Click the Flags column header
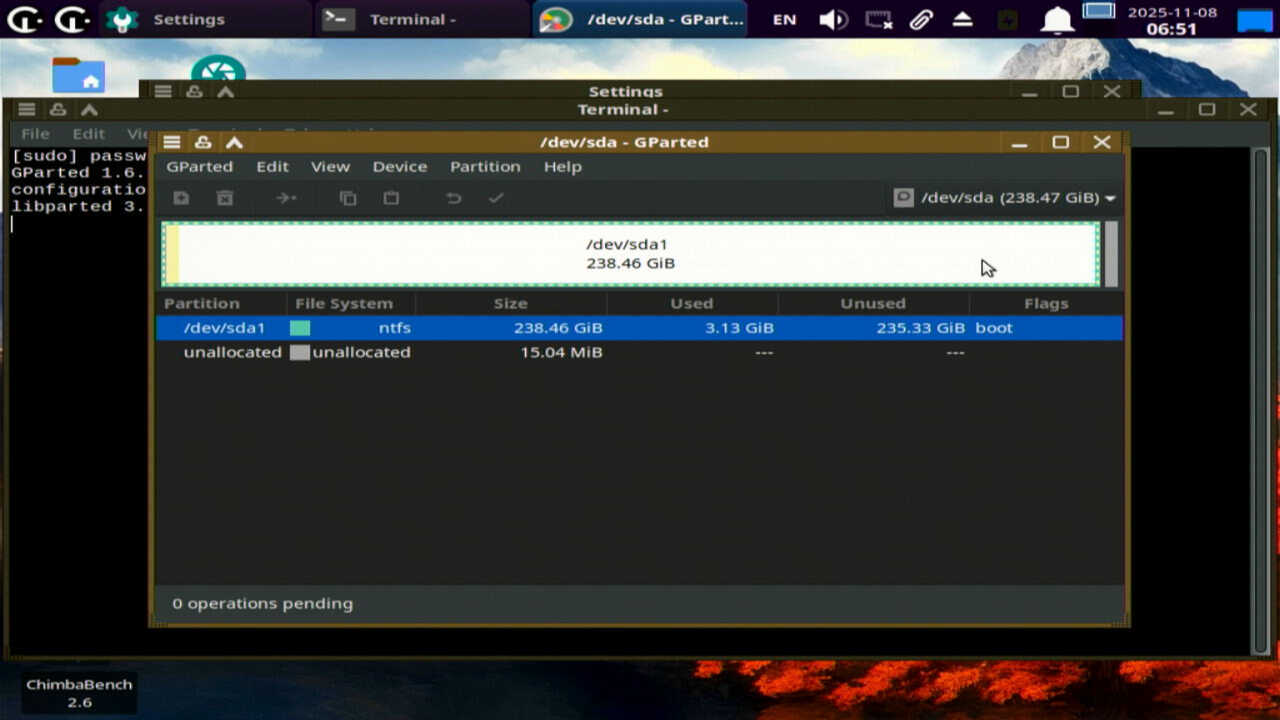This screenshot has height=720, width=1280. point(1046,303)
